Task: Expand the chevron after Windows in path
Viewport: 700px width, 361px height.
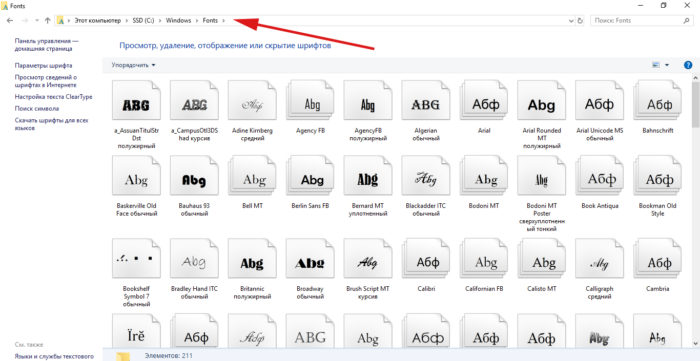Action: pos(197,21)
